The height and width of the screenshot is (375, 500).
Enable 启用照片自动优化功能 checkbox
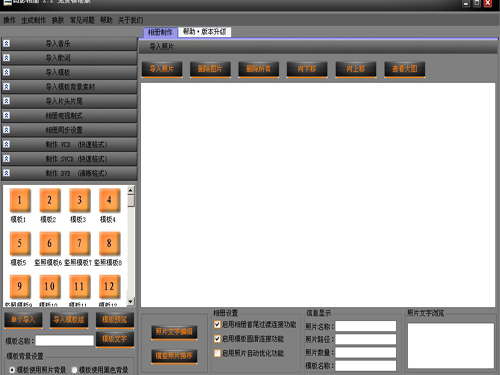click(x=217, y=353)
